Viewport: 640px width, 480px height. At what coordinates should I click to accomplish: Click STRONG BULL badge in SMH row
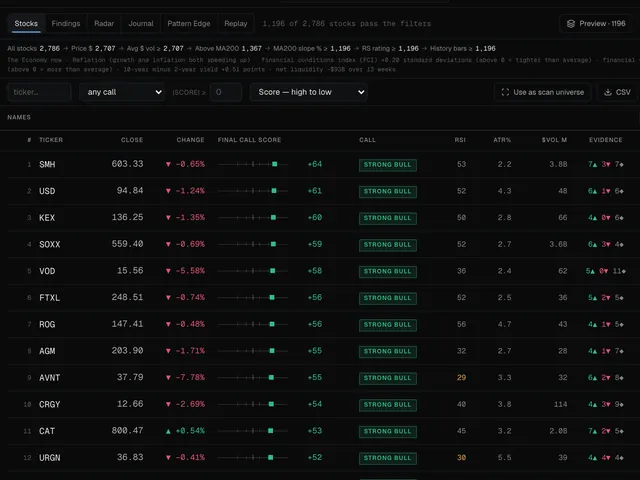[x=388, y=165]
